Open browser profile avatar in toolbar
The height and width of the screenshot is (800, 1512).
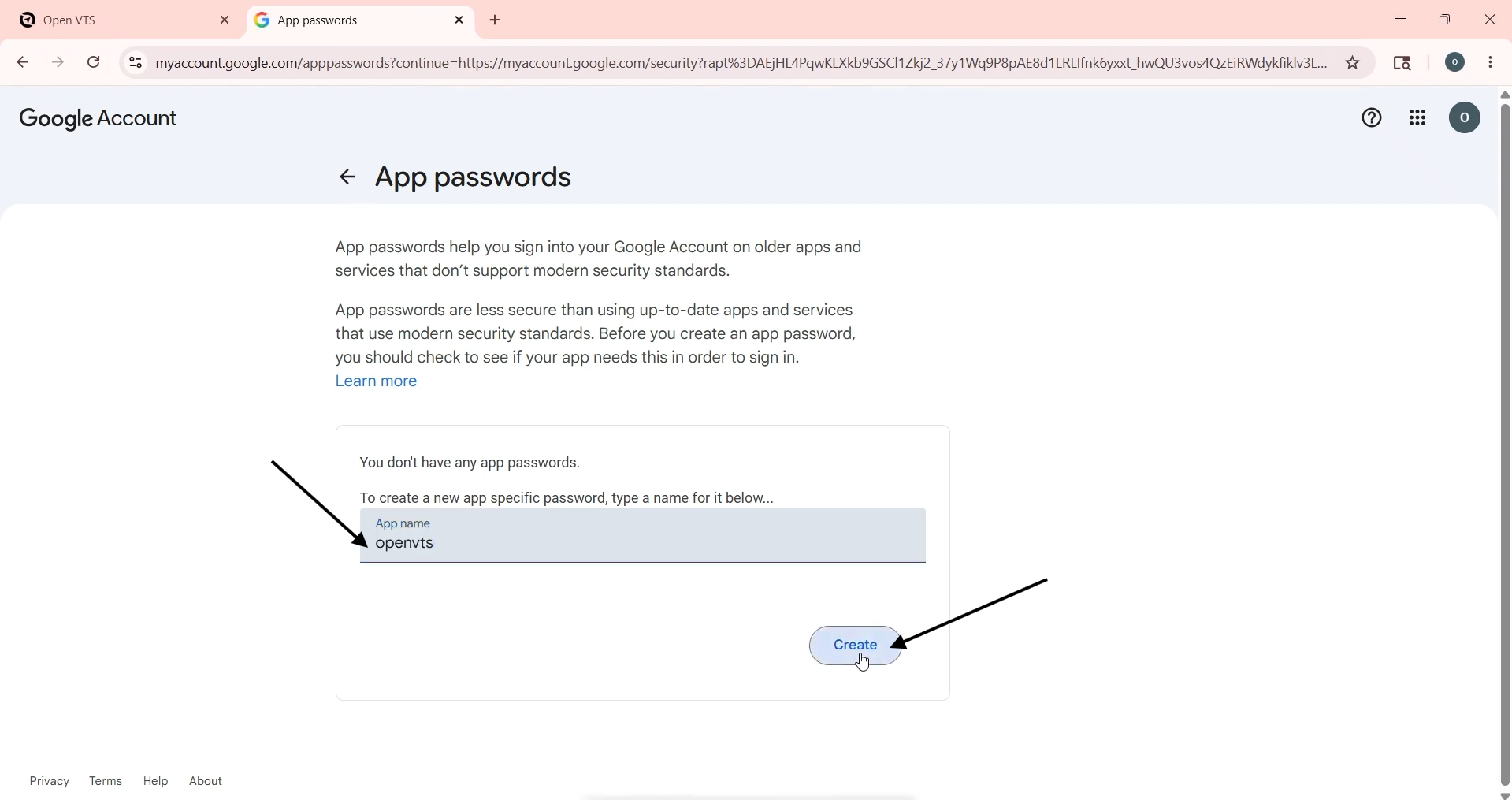point(1456,63)
